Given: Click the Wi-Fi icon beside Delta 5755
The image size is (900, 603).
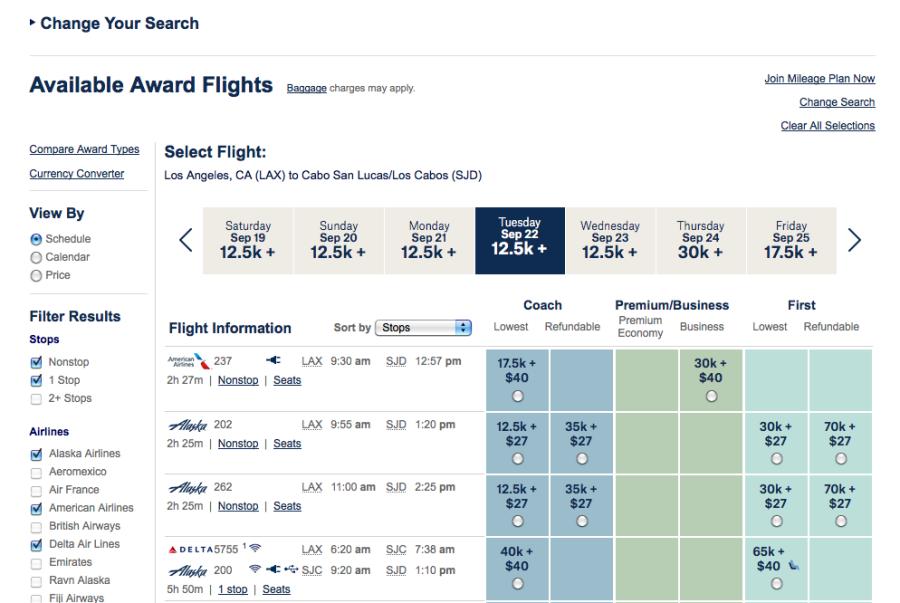Looking at the screenshot, I should click(256, 549).
